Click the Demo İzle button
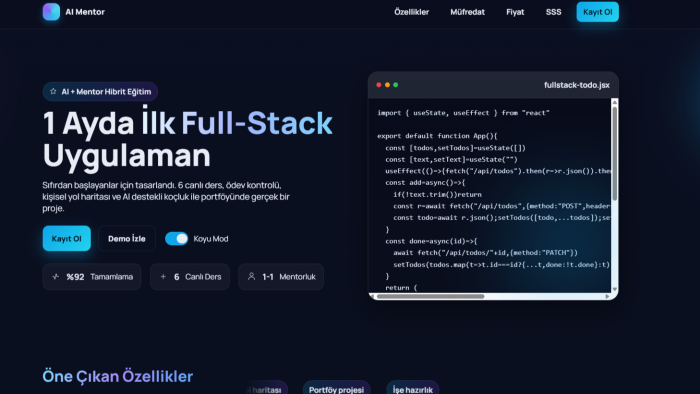Viewport: 700px width, 394px height. [x=127, y=238]
